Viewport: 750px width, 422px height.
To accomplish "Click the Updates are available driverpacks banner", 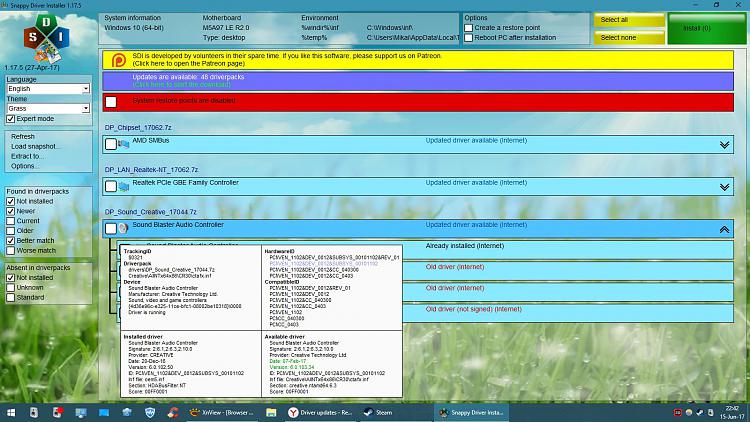I will [418, 81].
